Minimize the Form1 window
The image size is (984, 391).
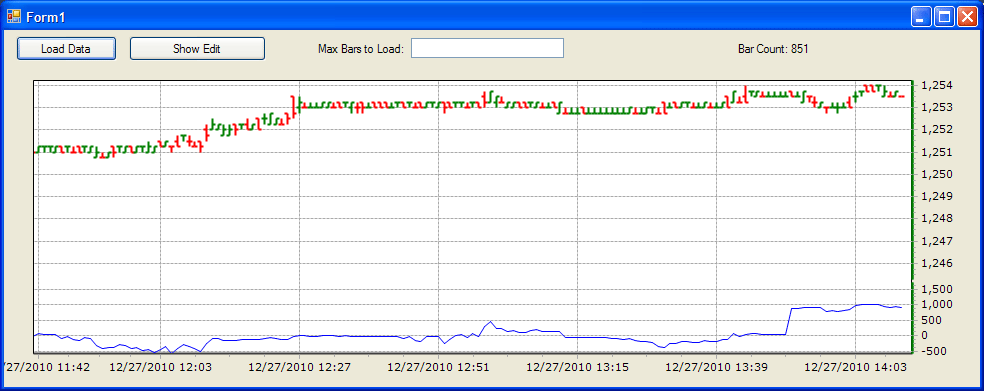click(921, 17)
